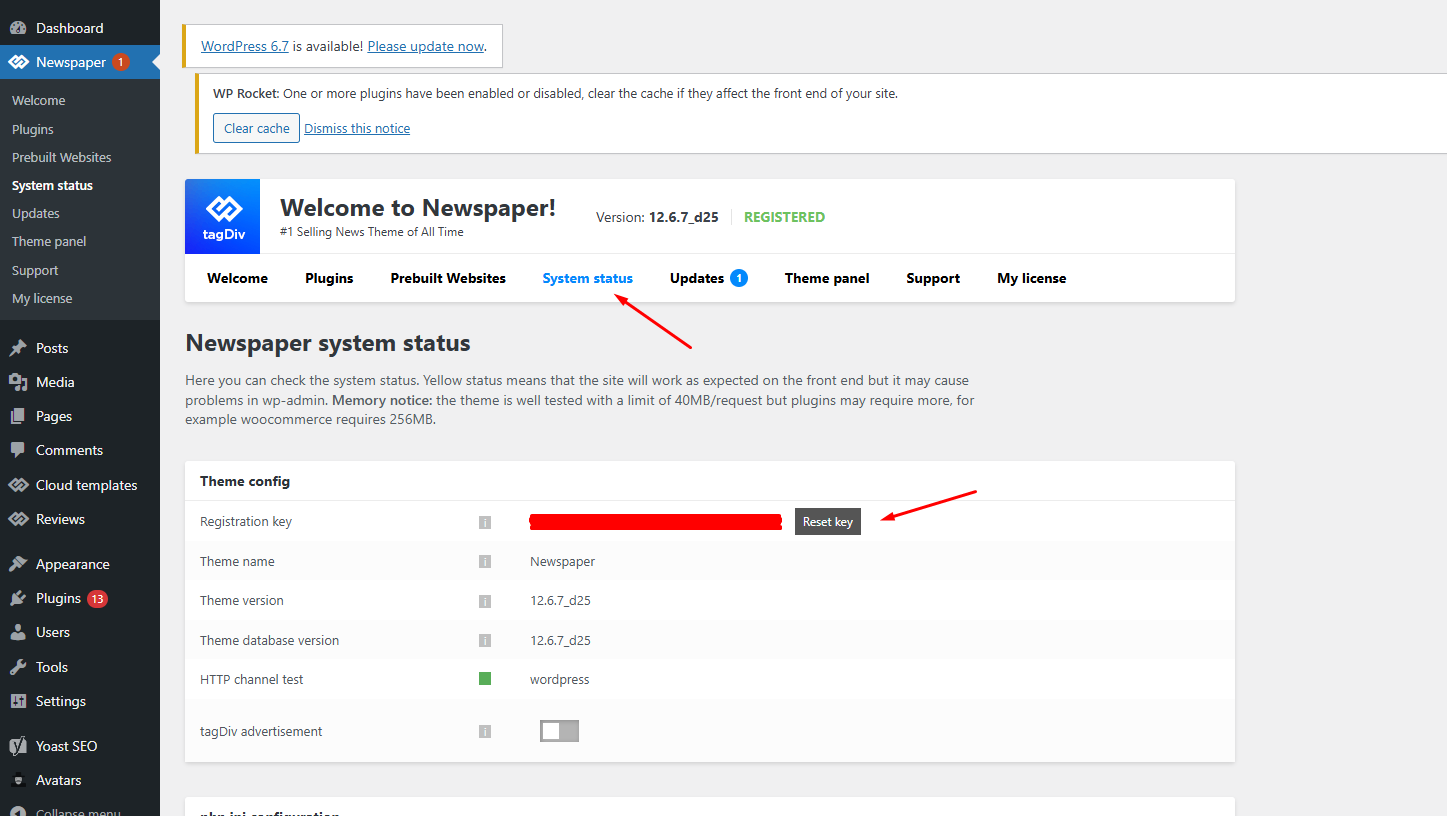Click the Plugins plug icon in sidebar

point(18,598)
